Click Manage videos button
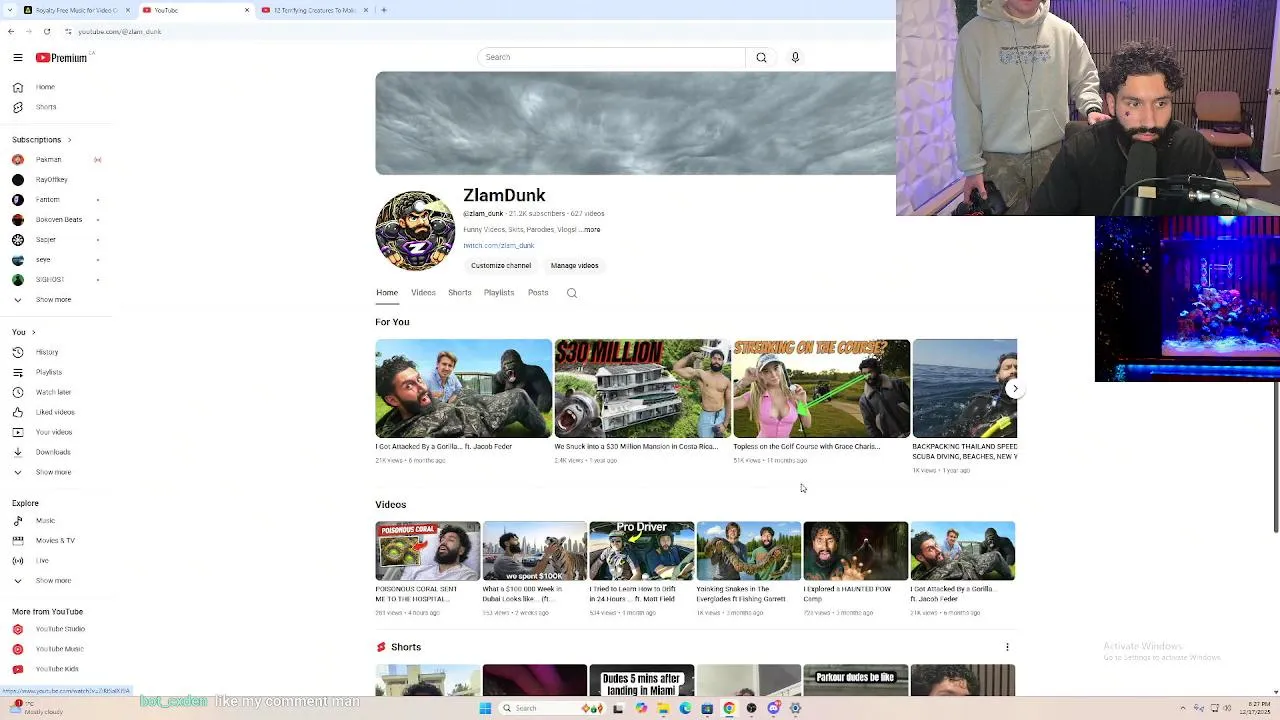The image size is (1280, 720). tap(575, 266)
